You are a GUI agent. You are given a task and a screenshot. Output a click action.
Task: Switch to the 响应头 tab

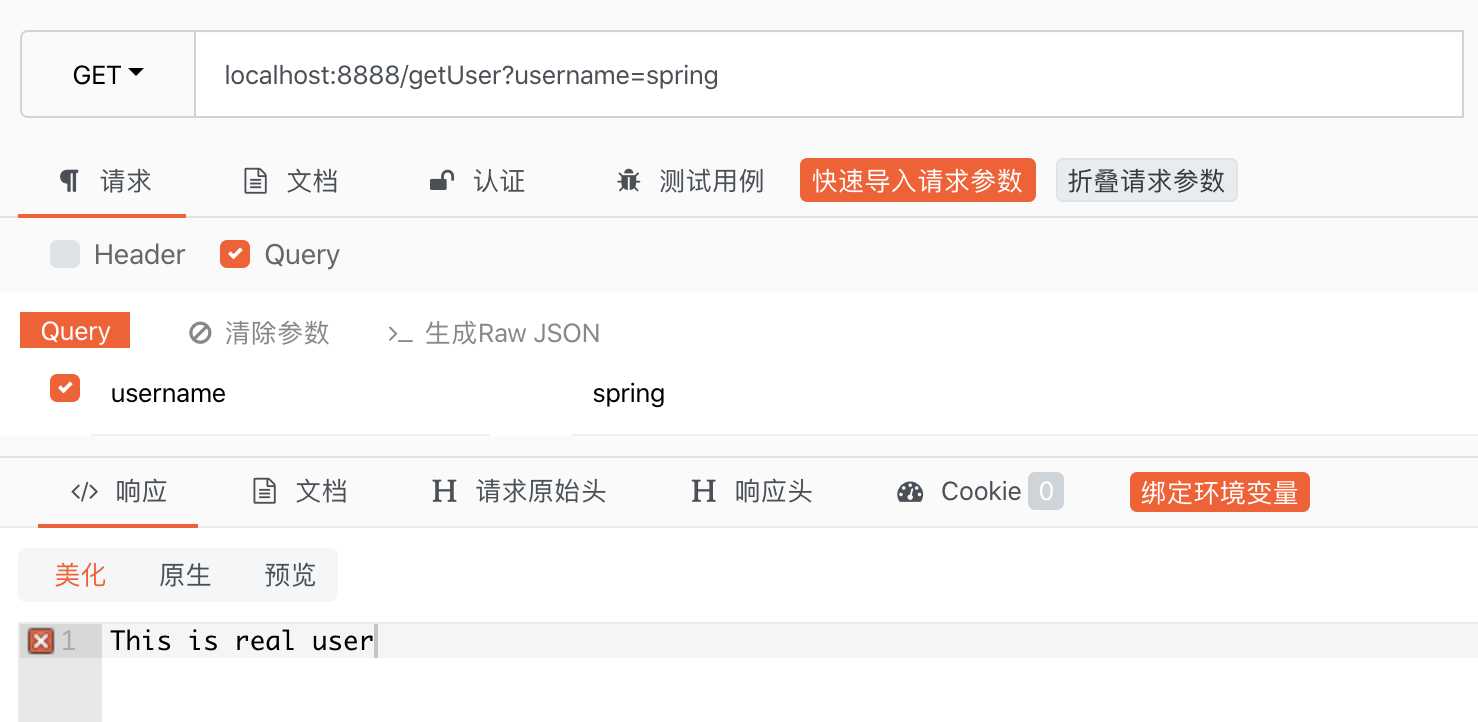[752, 492]
